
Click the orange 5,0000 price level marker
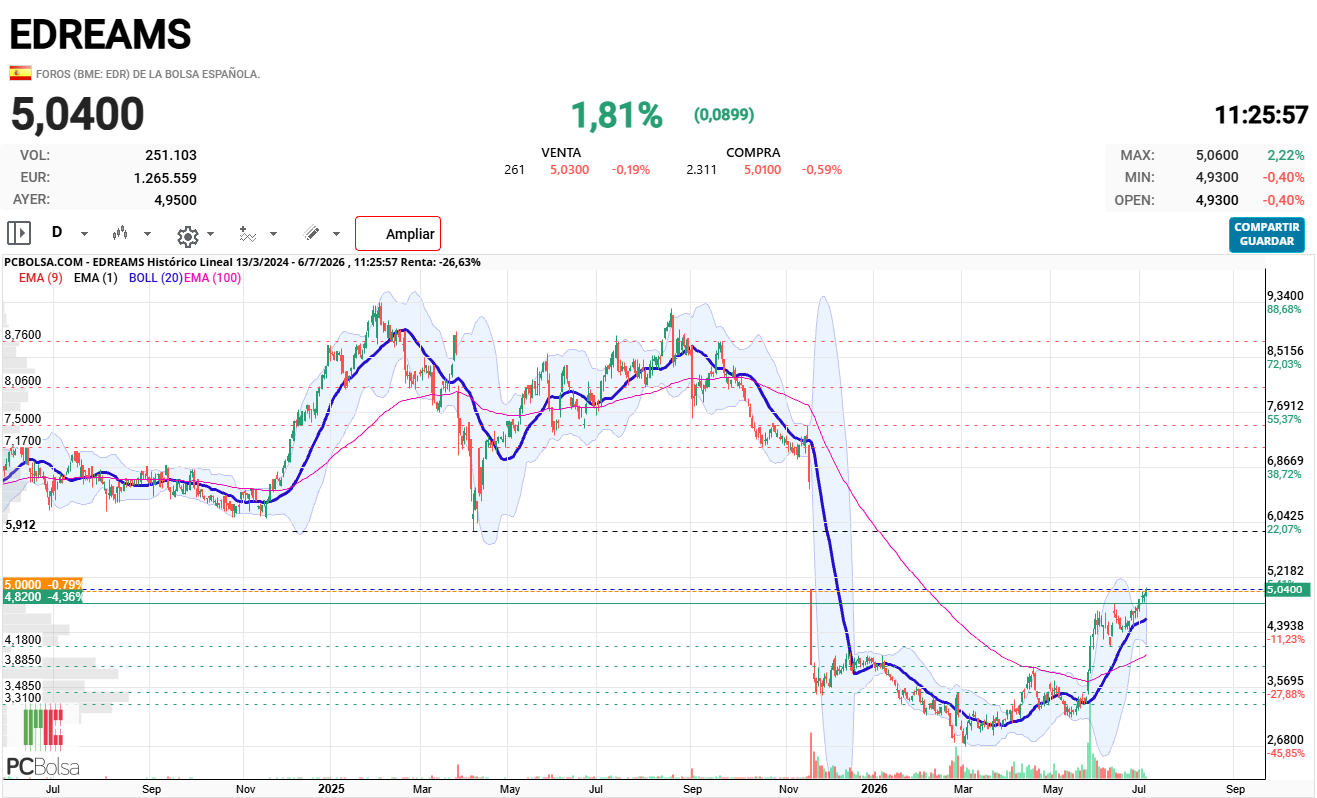43,583
